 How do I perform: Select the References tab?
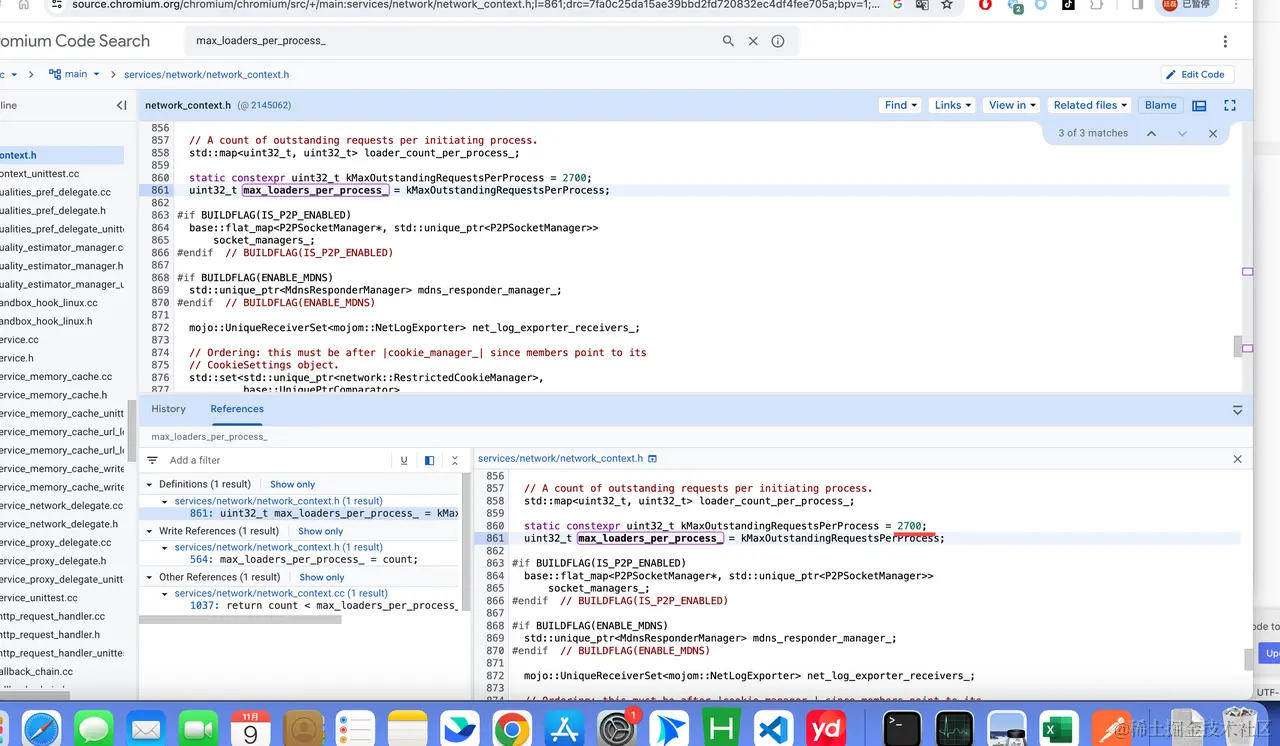tap(237, 409)
